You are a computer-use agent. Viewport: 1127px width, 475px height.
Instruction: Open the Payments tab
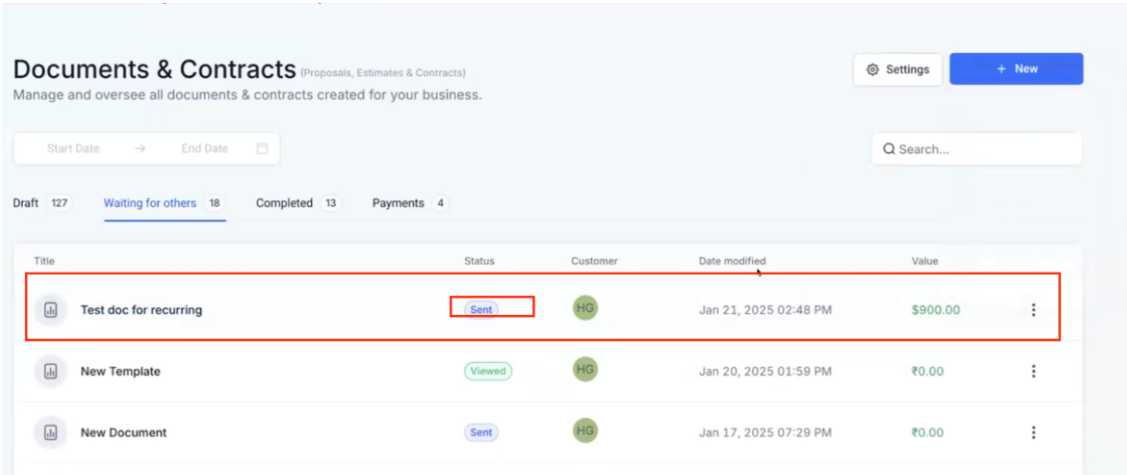[x=398, y=203]
